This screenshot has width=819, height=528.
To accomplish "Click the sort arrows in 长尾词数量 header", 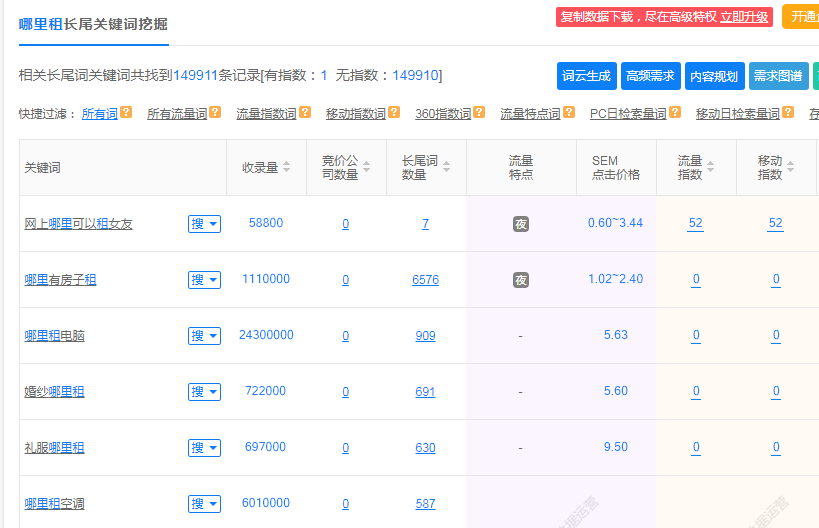I will (446, 167).
